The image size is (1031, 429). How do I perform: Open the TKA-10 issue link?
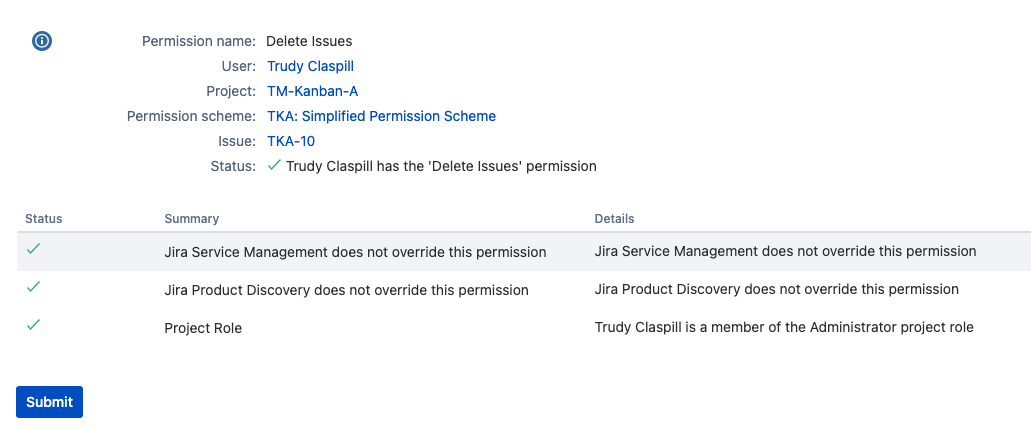[x=291, y=141]
